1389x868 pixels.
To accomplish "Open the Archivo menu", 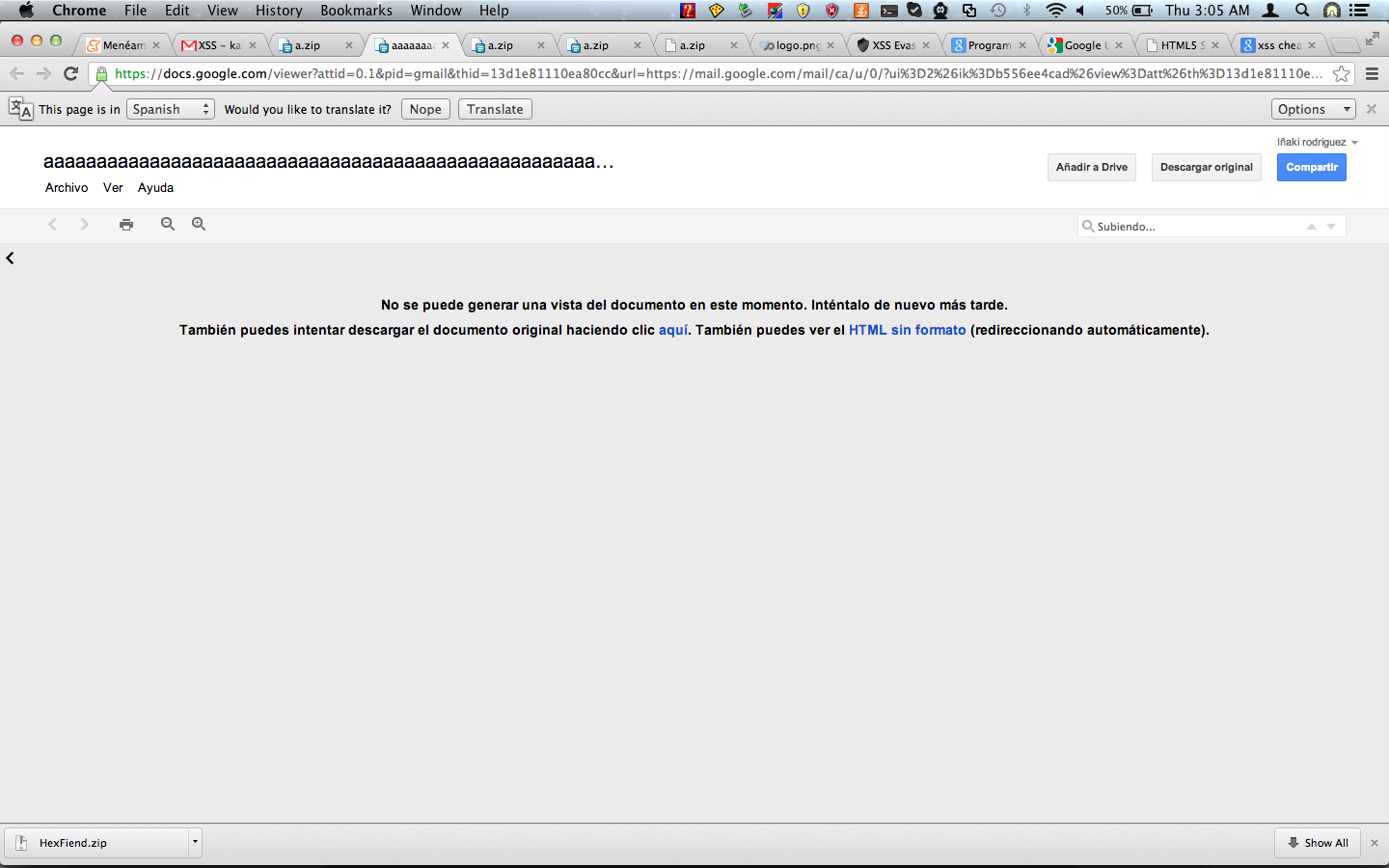I will pos(67,188).
